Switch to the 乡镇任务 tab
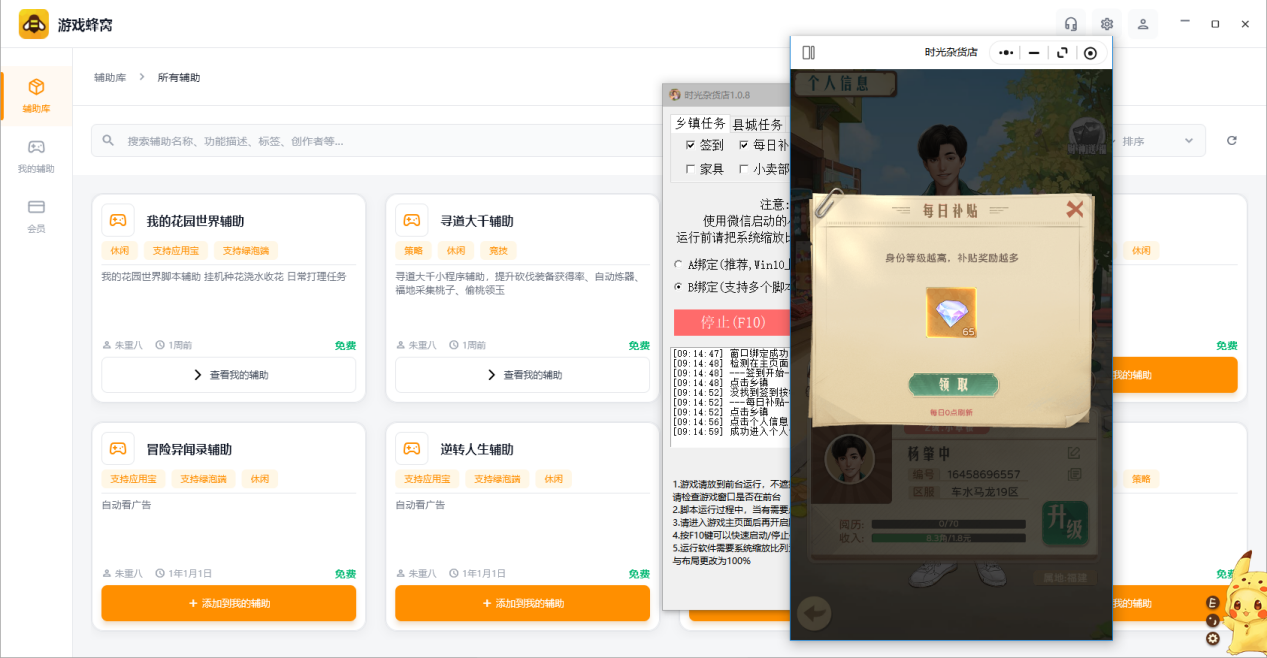 [700, 124]
